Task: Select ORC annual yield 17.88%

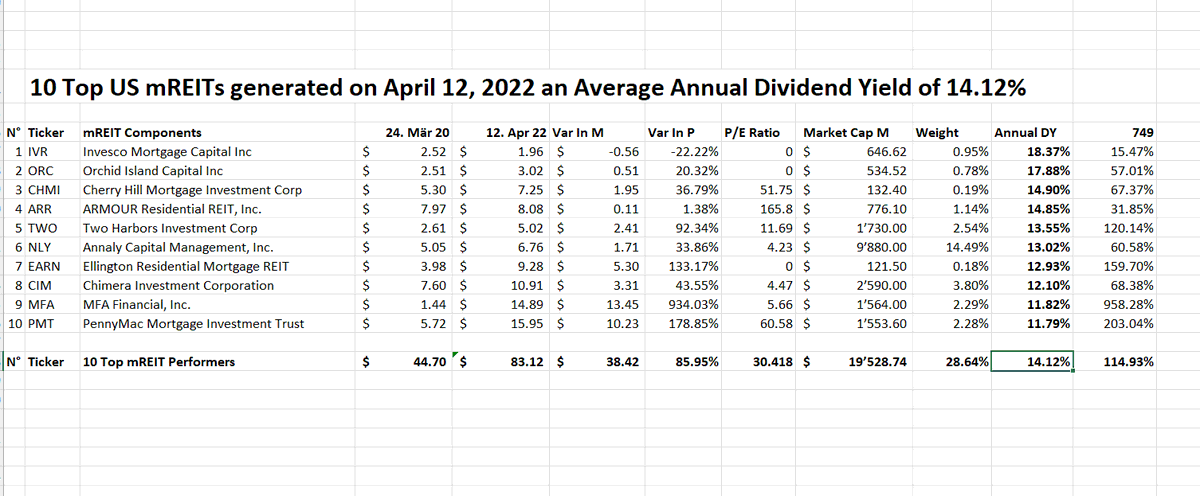Action: click(1048, 170)
